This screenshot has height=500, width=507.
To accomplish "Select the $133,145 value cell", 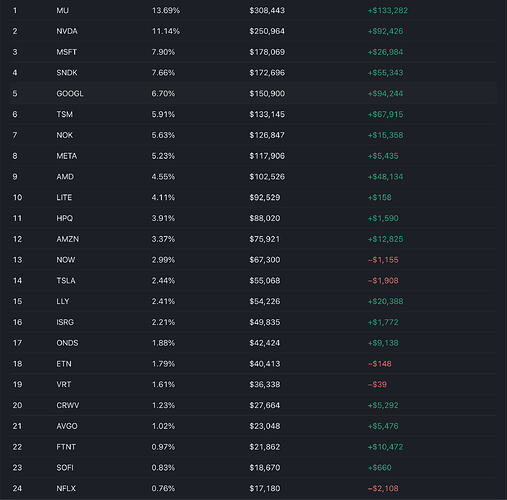I will click(267, 114).
